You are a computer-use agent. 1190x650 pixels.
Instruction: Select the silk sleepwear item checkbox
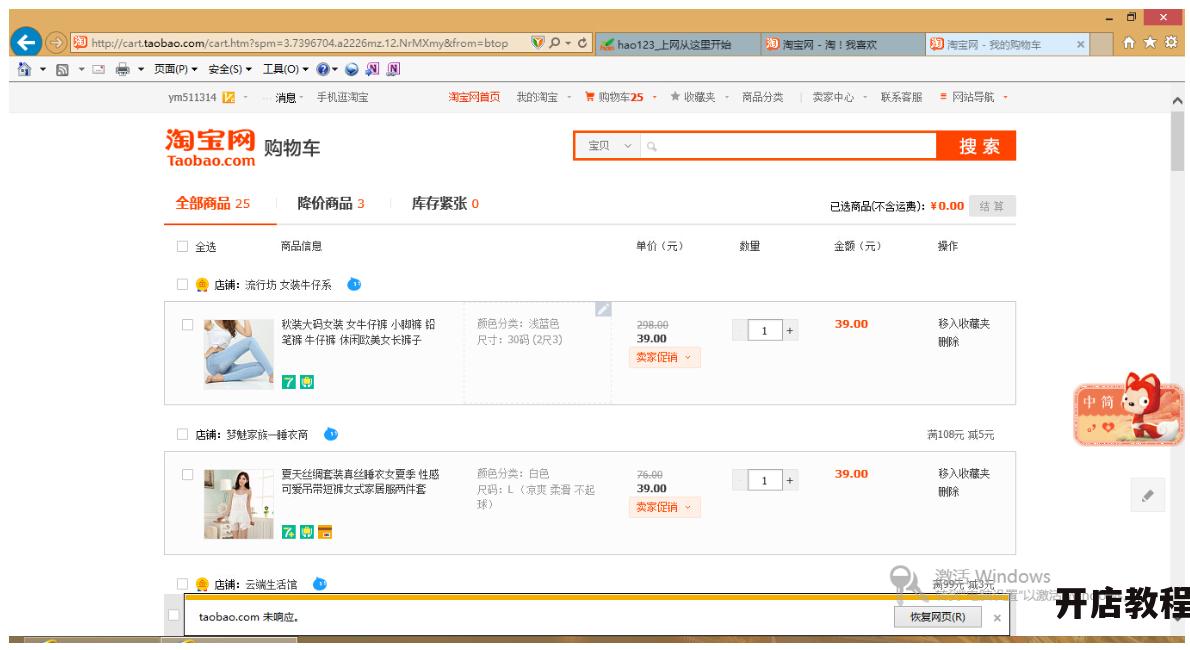187,475
